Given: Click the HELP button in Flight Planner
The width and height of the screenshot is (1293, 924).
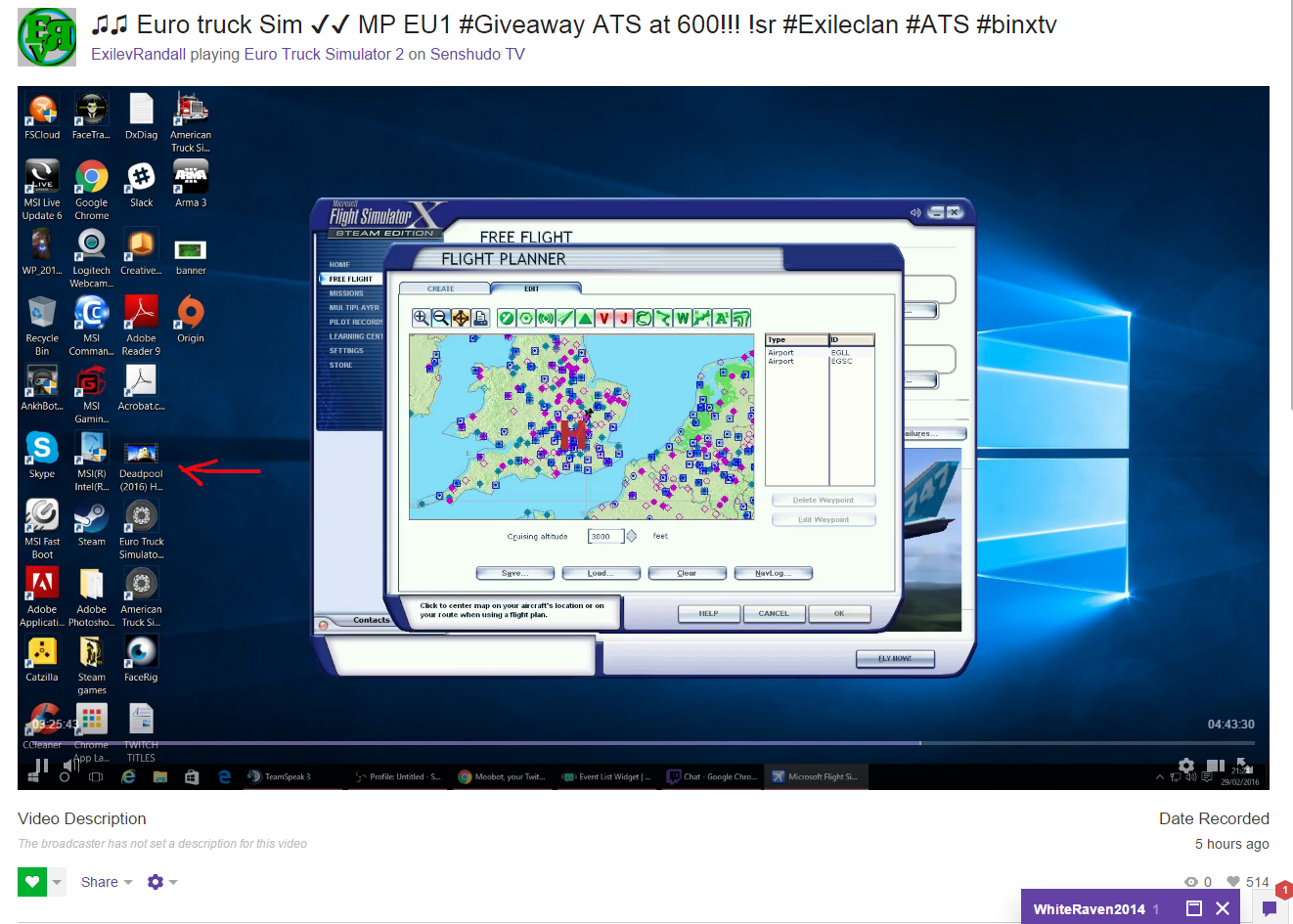Looking at the screenshot, I should click(x=709, y=613).
